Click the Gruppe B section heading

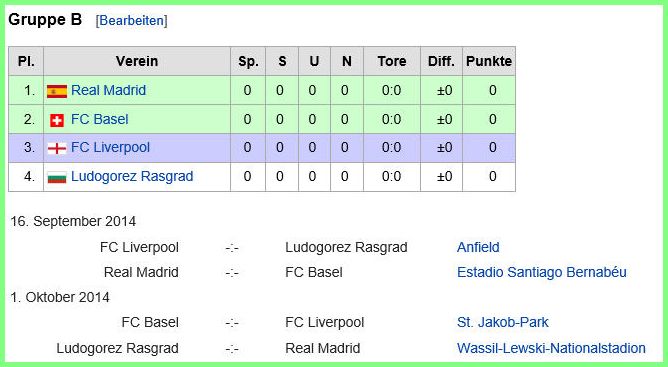click(45, 20)
